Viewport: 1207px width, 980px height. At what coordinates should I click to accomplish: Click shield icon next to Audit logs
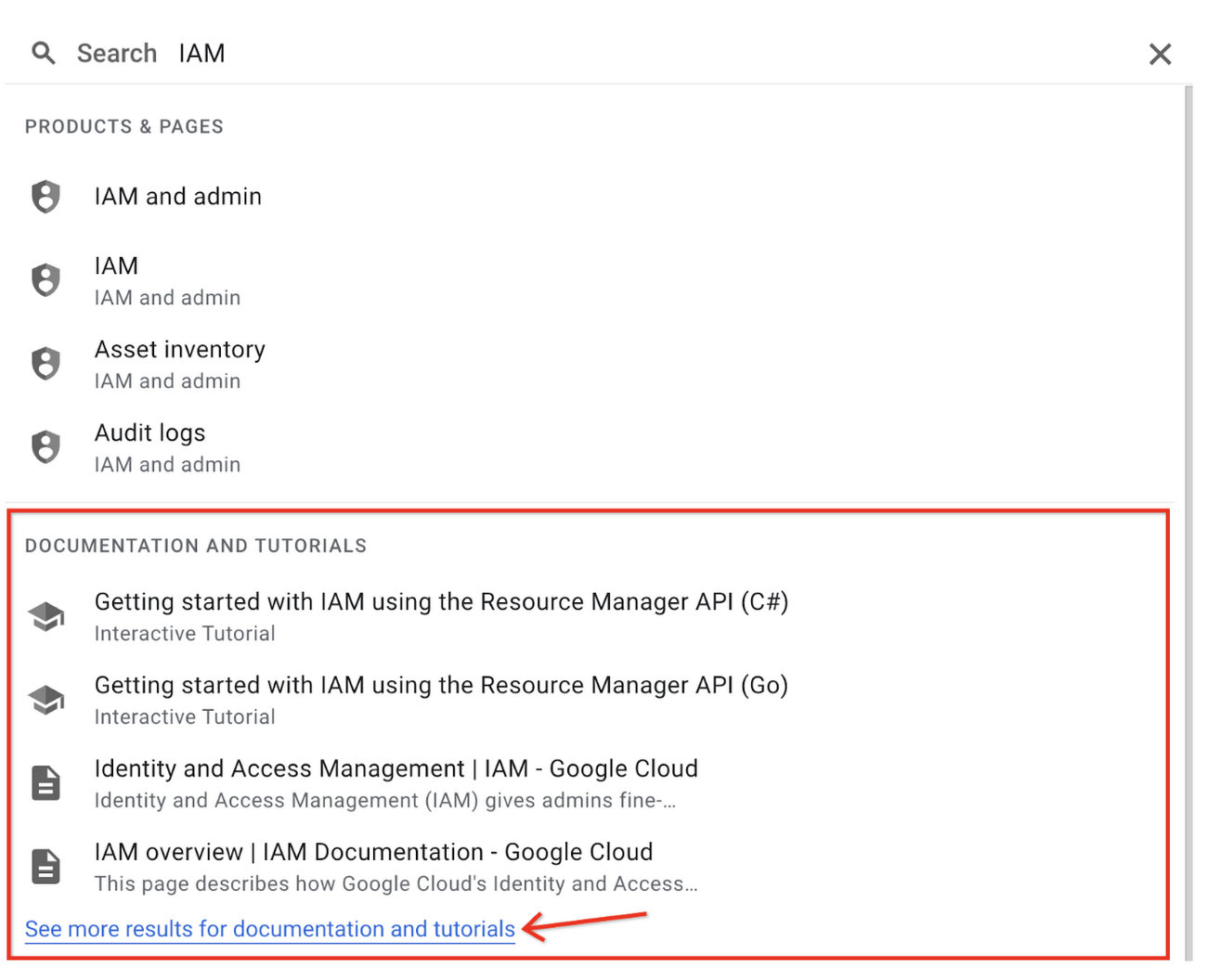click(45, 447)
